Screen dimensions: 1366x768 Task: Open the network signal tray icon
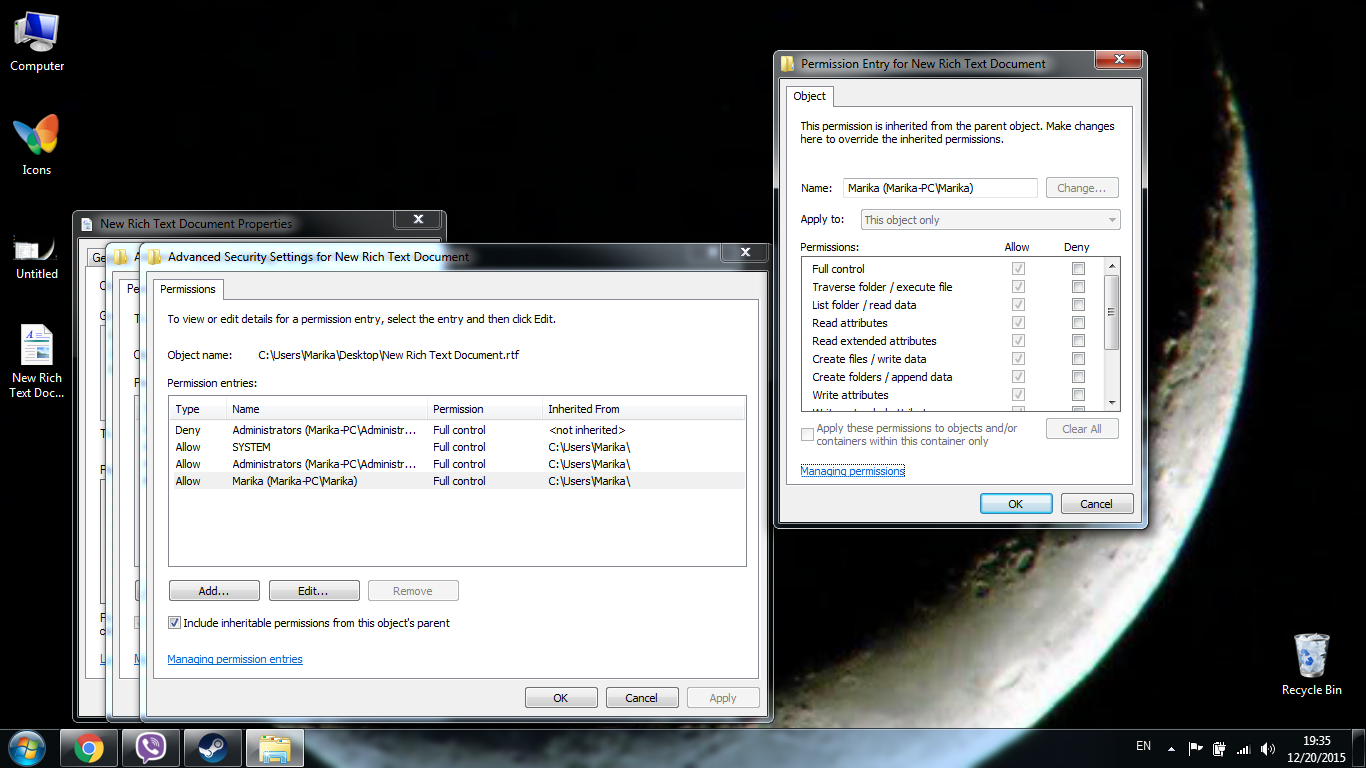pyautogui.click(x=1243, y=748)
